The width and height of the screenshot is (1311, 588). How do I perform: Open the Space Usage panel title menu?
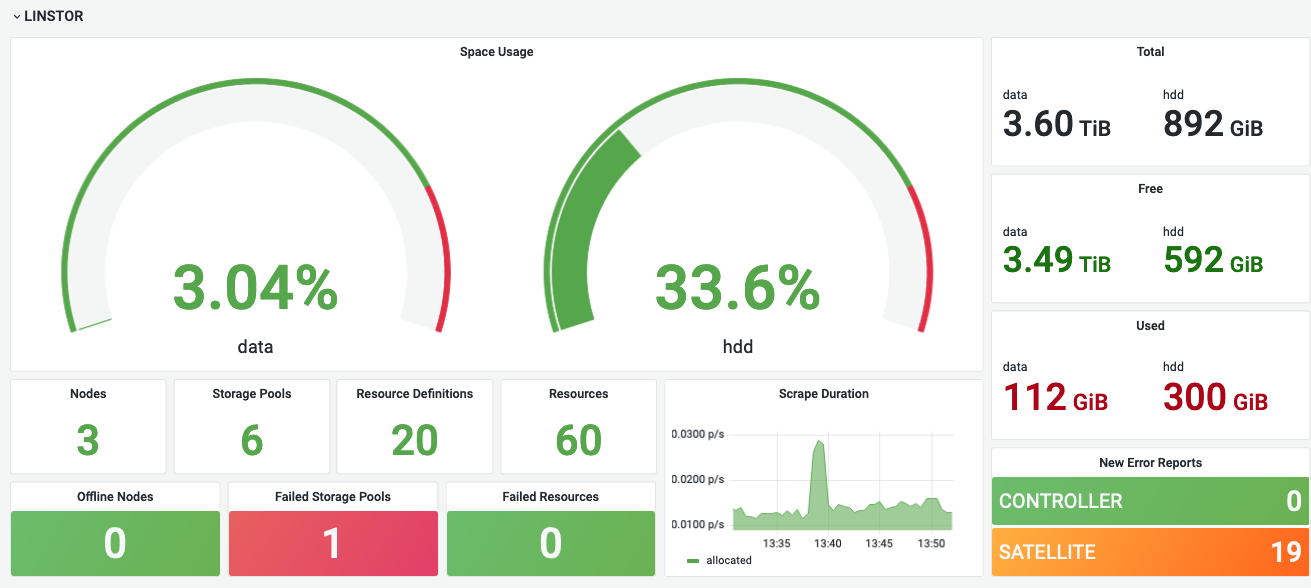click(x=496, y=52)
